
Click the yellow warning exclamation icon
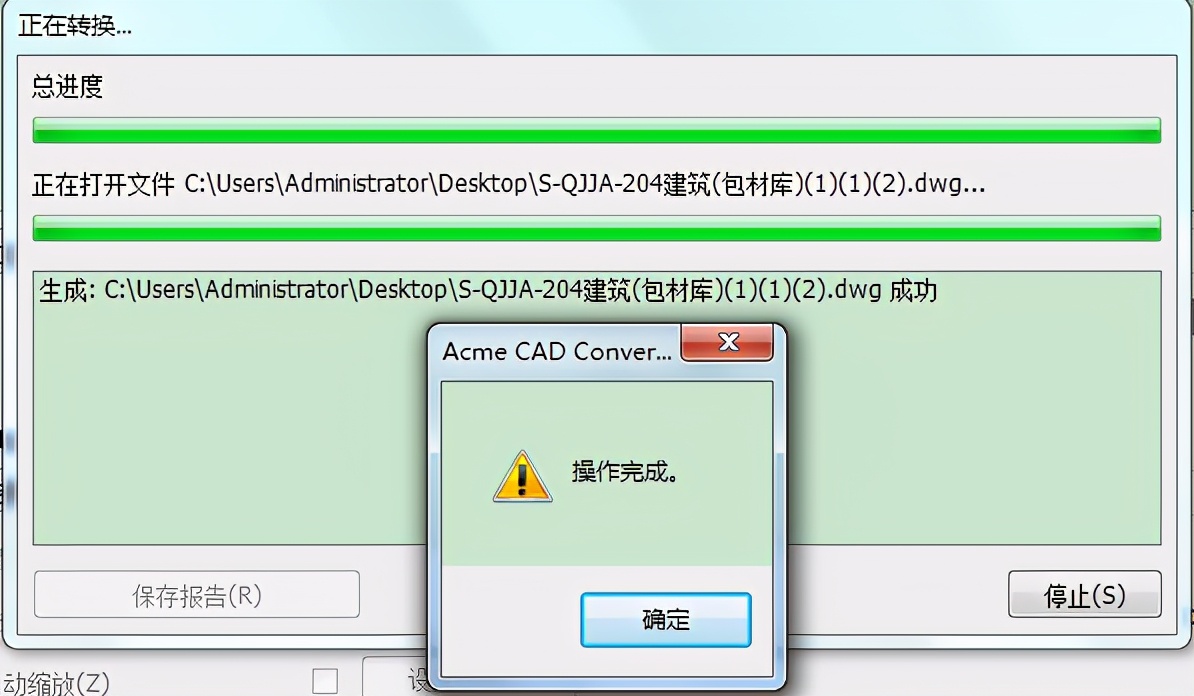click(522, 477)
